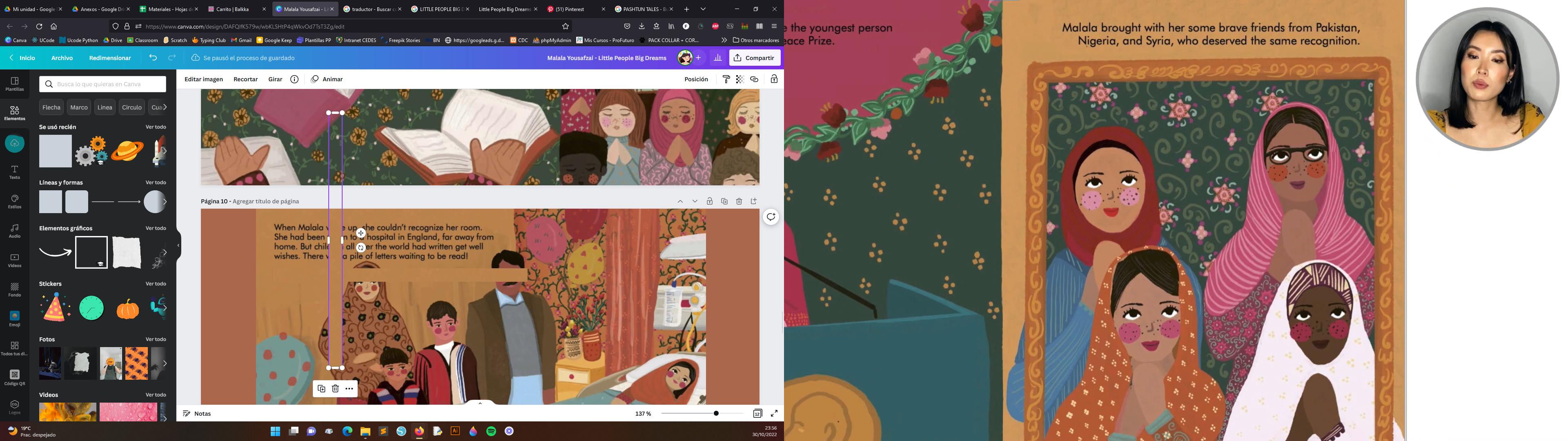Delete selected element with floating trash icon
The image size is (1568, 441).
pos(335,389)
